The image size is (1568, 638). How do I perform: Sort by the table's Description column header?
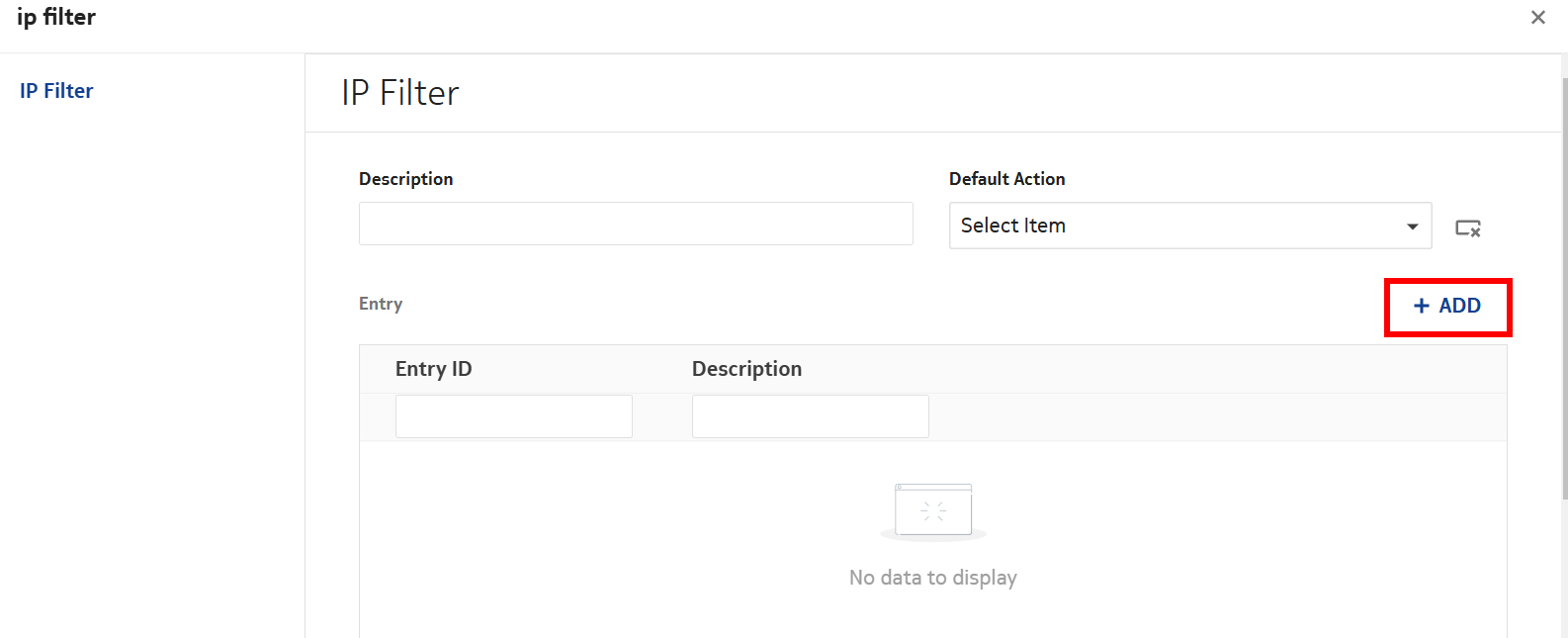(x=746, y=369)
